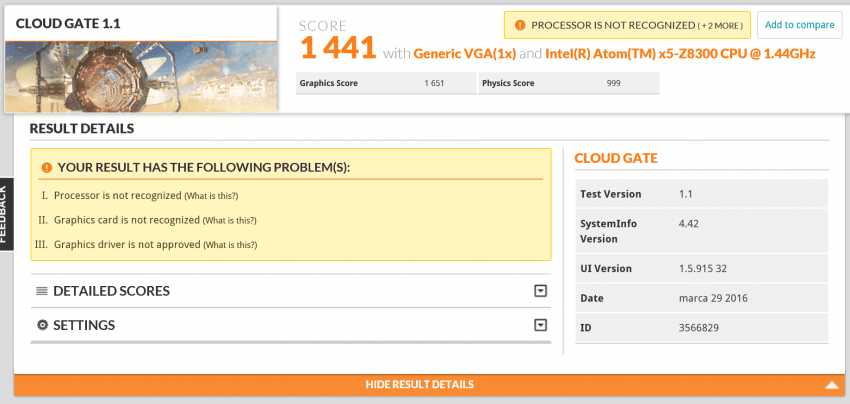Expand the Settings dropdown arrow
This screenshot has height=404, width=850.
[x=540, y=325]
